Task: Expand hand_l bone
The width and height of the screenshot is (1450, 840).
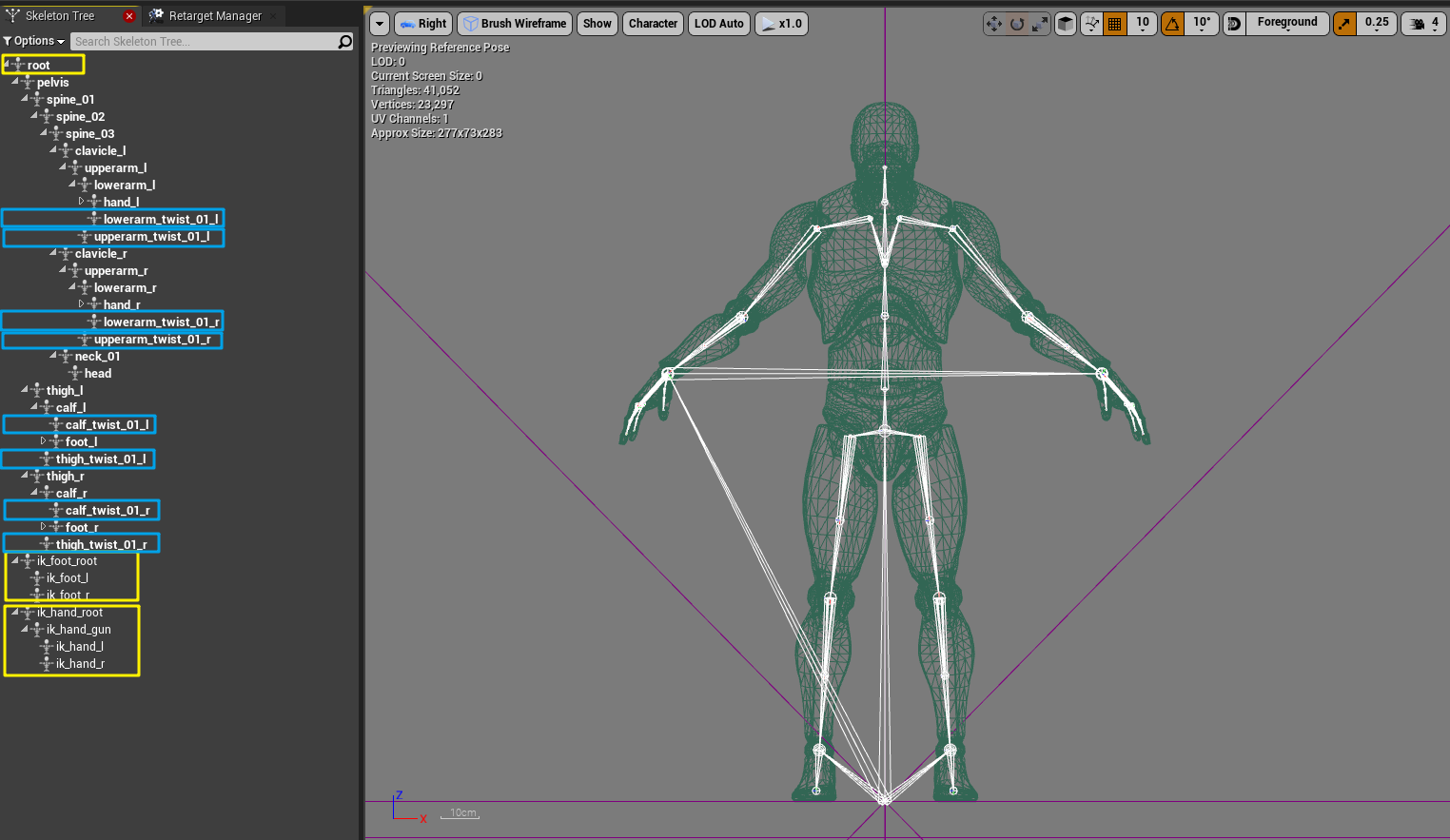Action: coord(82,202)
